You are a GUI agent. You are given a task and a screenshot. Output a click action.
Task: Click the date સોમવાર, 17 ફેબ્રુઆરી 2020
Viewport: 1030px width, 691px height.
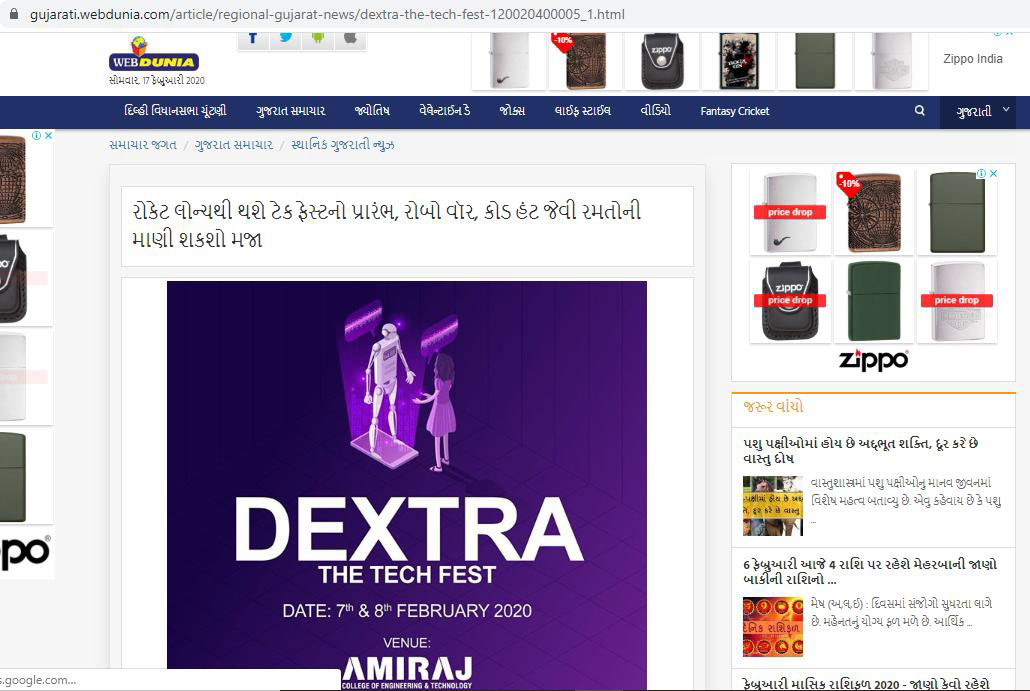(x=156, y=80)
